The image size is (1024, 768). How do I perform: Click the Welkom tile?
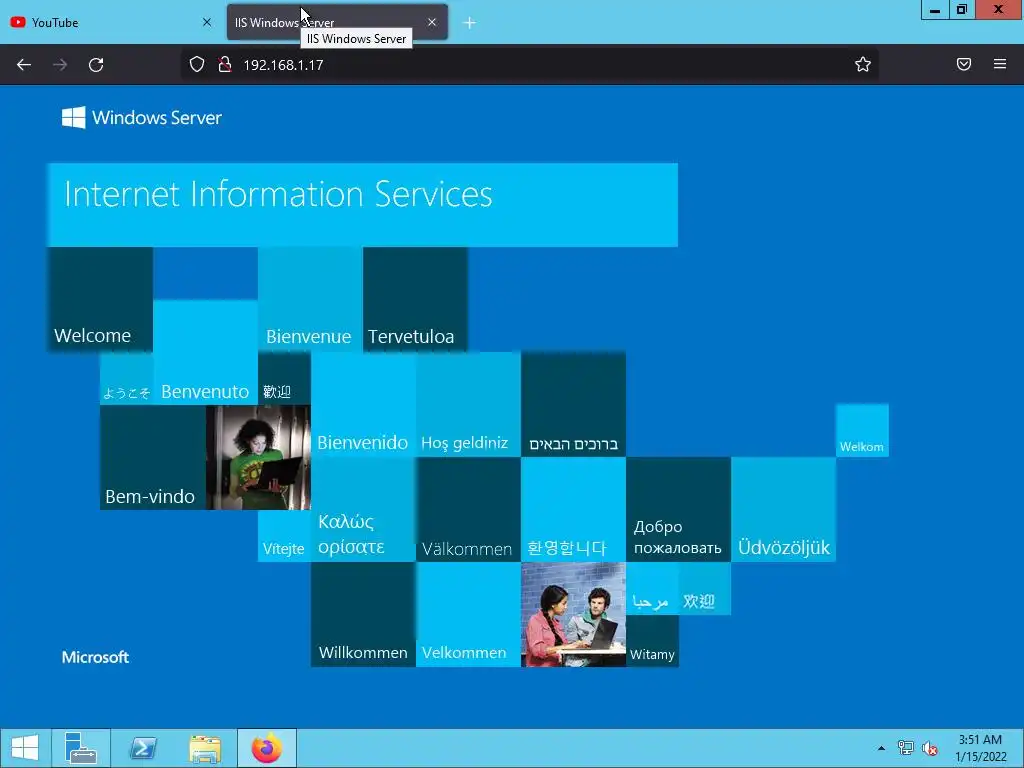[862, 430]
